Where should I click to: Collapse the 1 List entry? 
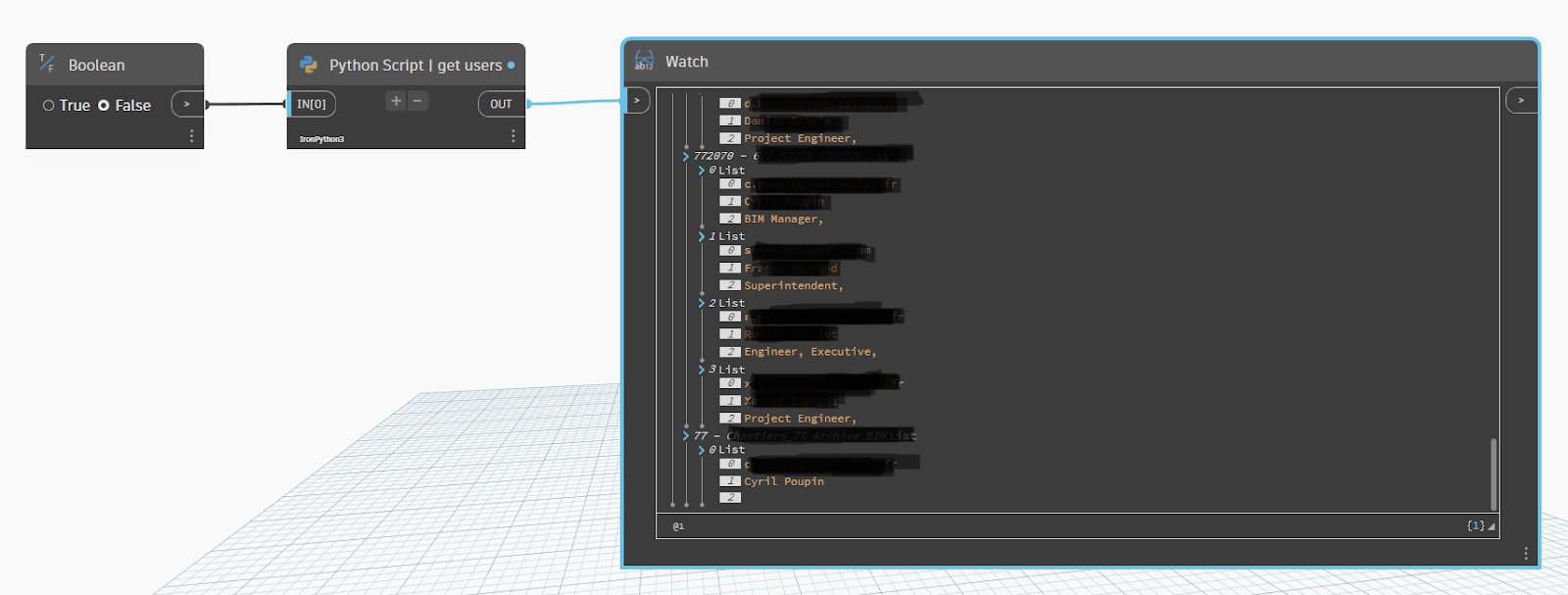coord(702,236)
